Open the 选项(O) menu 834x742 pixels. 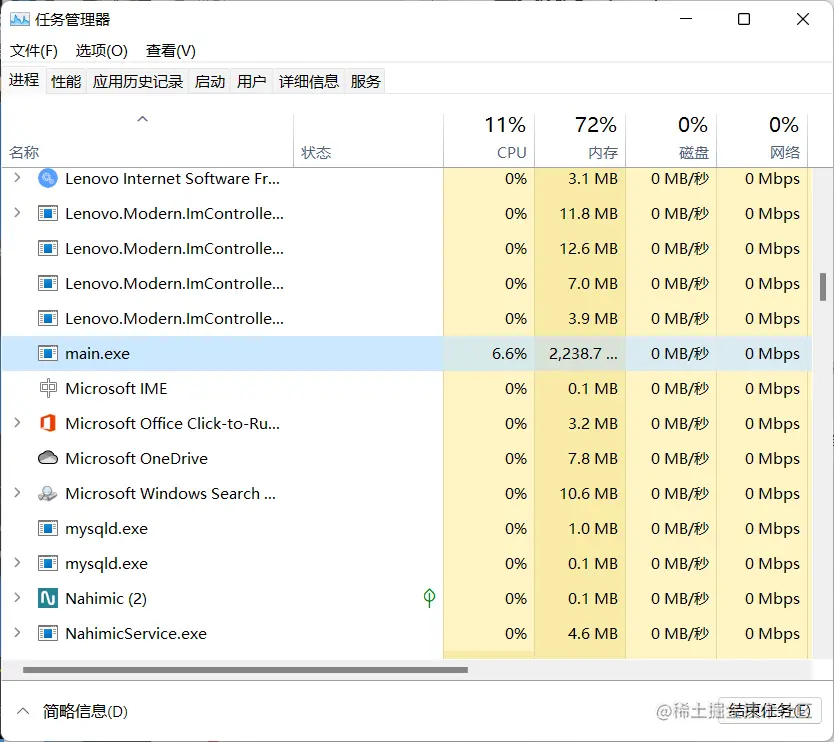click(x=102, y=51)
